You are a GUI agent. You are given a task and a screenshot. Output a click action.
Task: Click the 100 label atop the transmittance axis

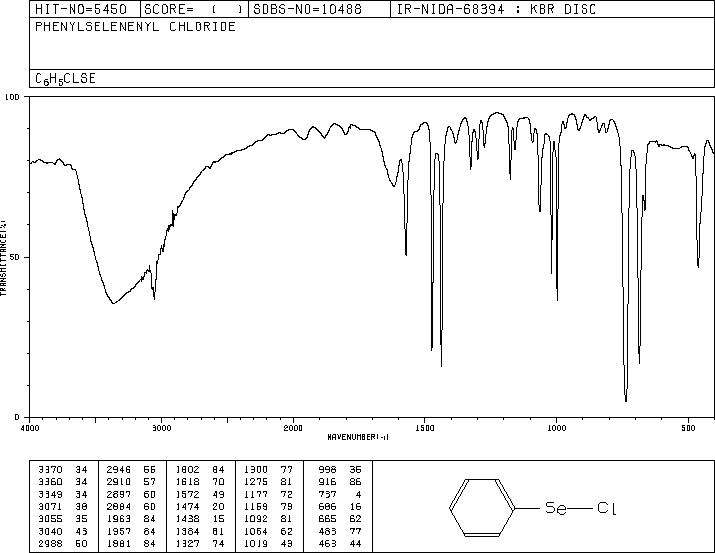coord(12,97)
